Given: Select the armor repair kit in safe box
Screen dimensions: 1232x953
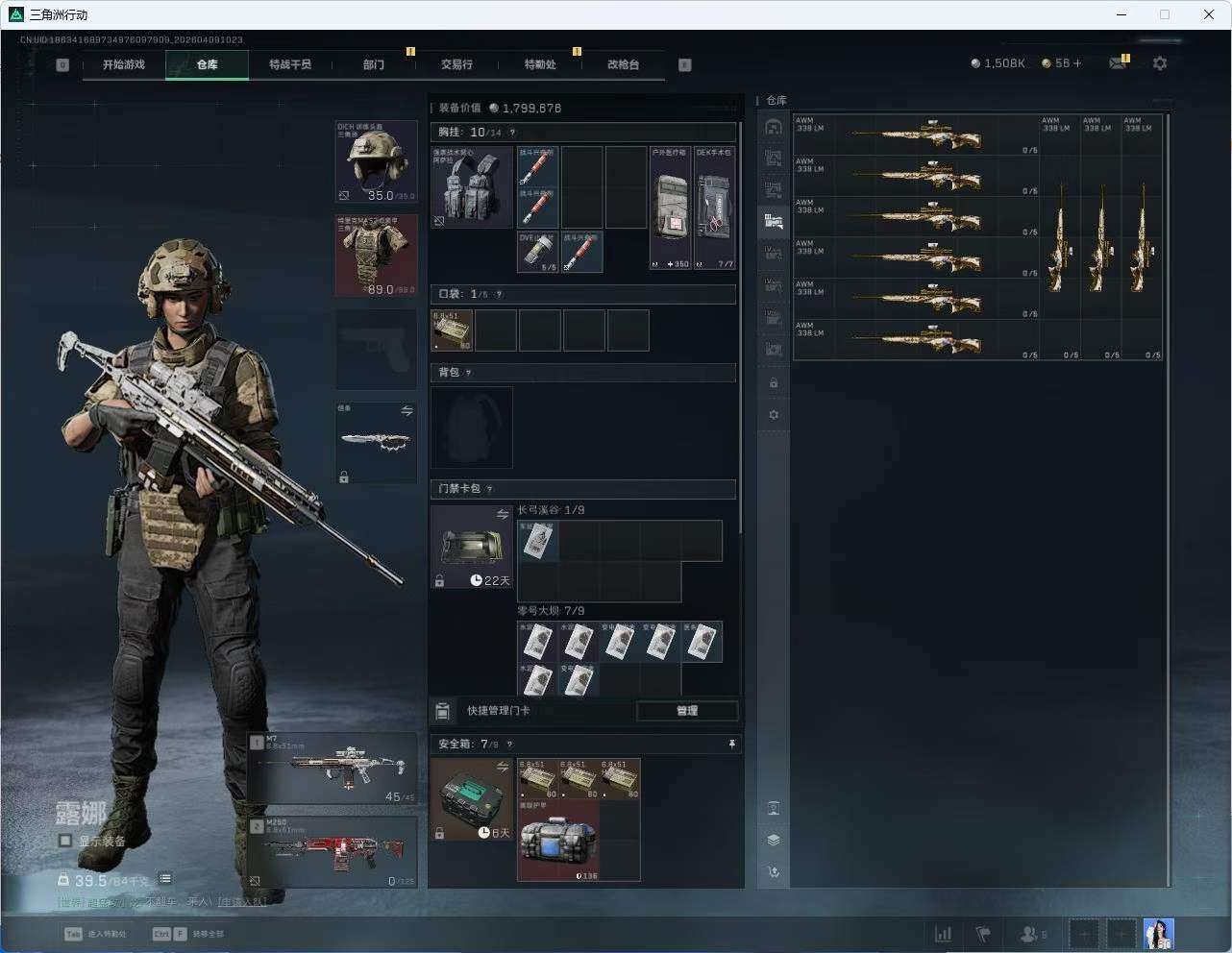Looking at the screenshot, I should point(558,841).
